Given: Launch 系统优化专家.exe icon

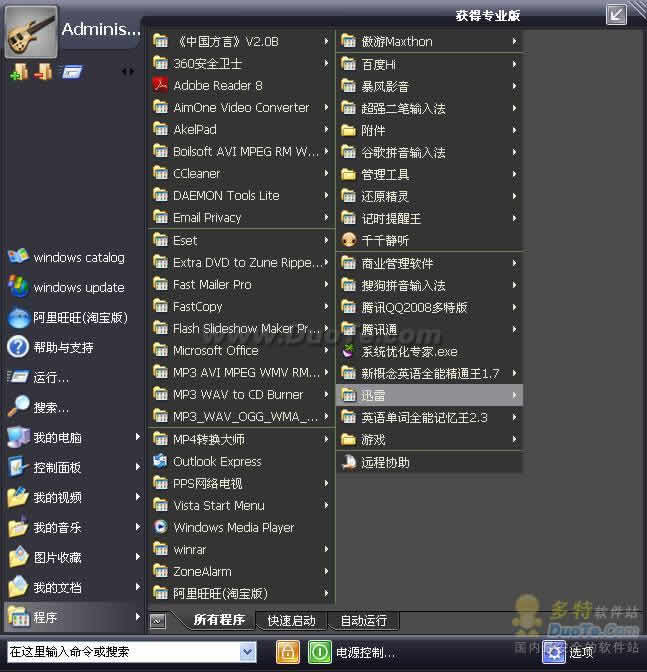Looking at the screenshot, I should coord(349,351).
